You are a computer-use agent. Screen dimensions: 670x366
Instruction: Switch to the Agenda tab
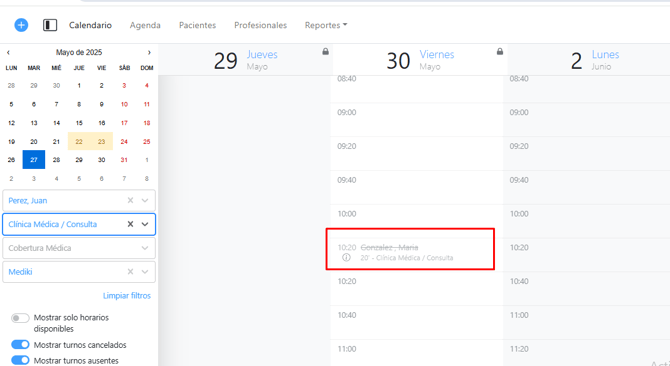point(145,25)
